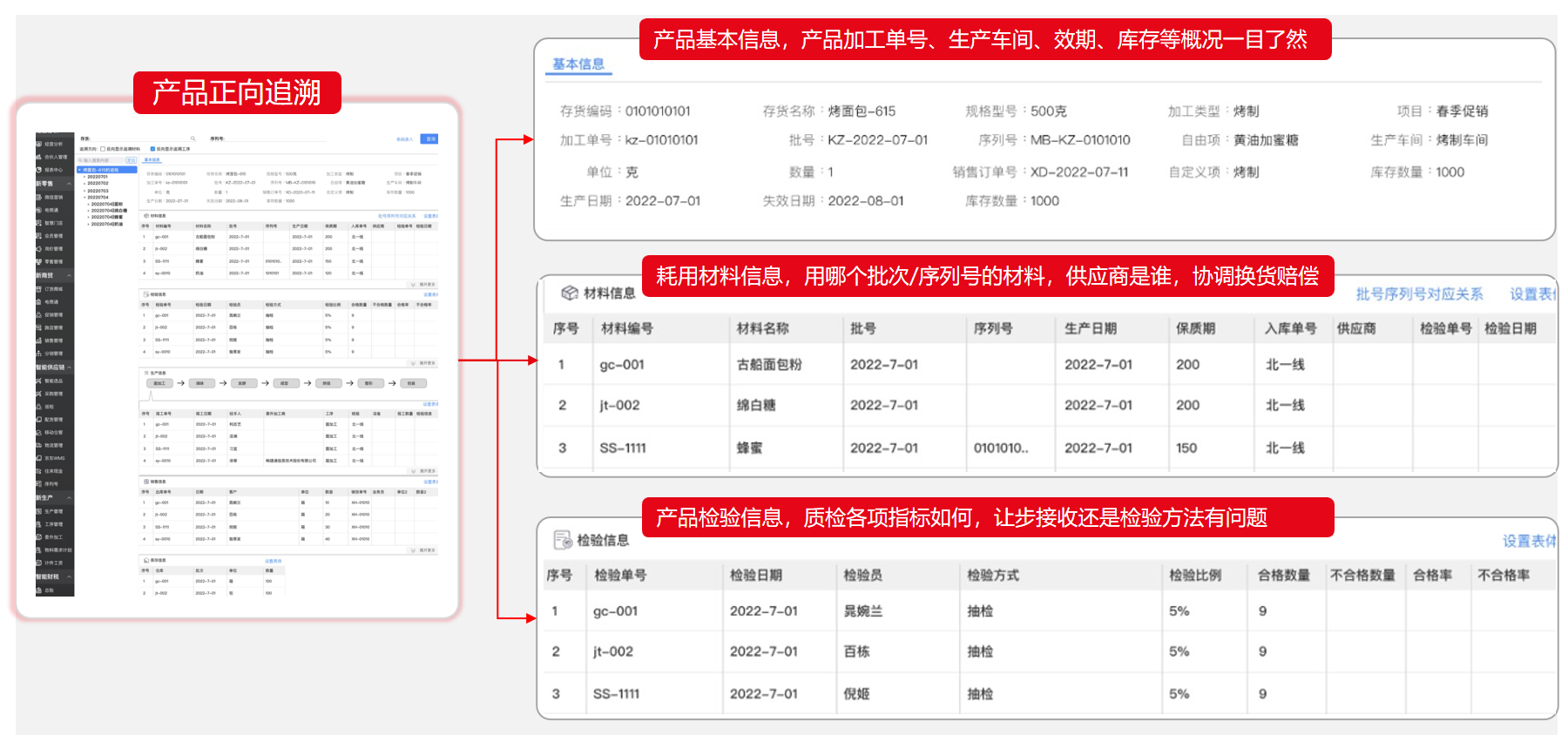Click the 入库单号 column header in the enlarged table
1568x735 pixels.
(x=1291, y=328)
